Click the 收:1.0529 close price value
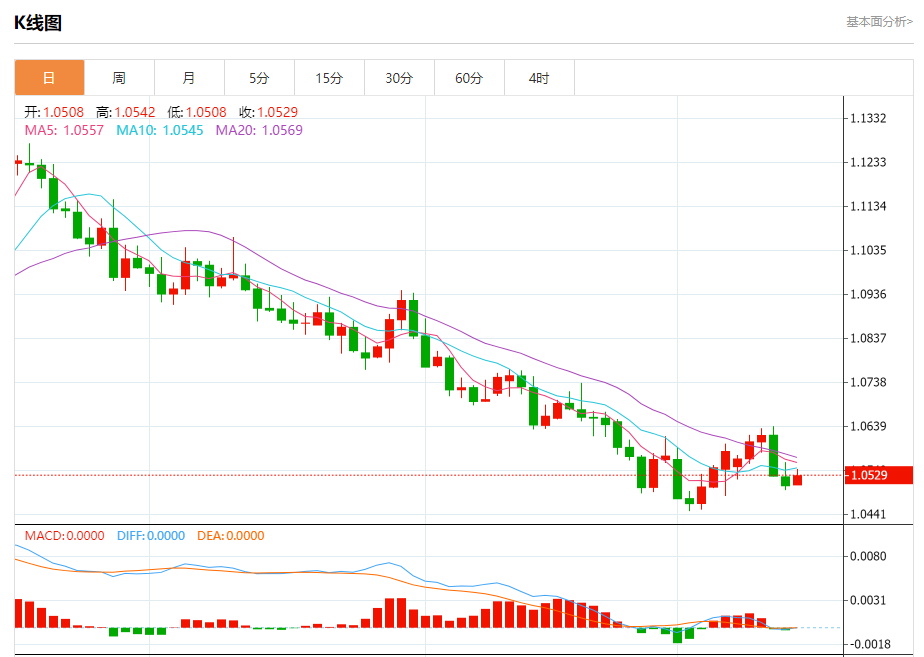The height and width of the screenshot is (657, 924). (268, 112)
